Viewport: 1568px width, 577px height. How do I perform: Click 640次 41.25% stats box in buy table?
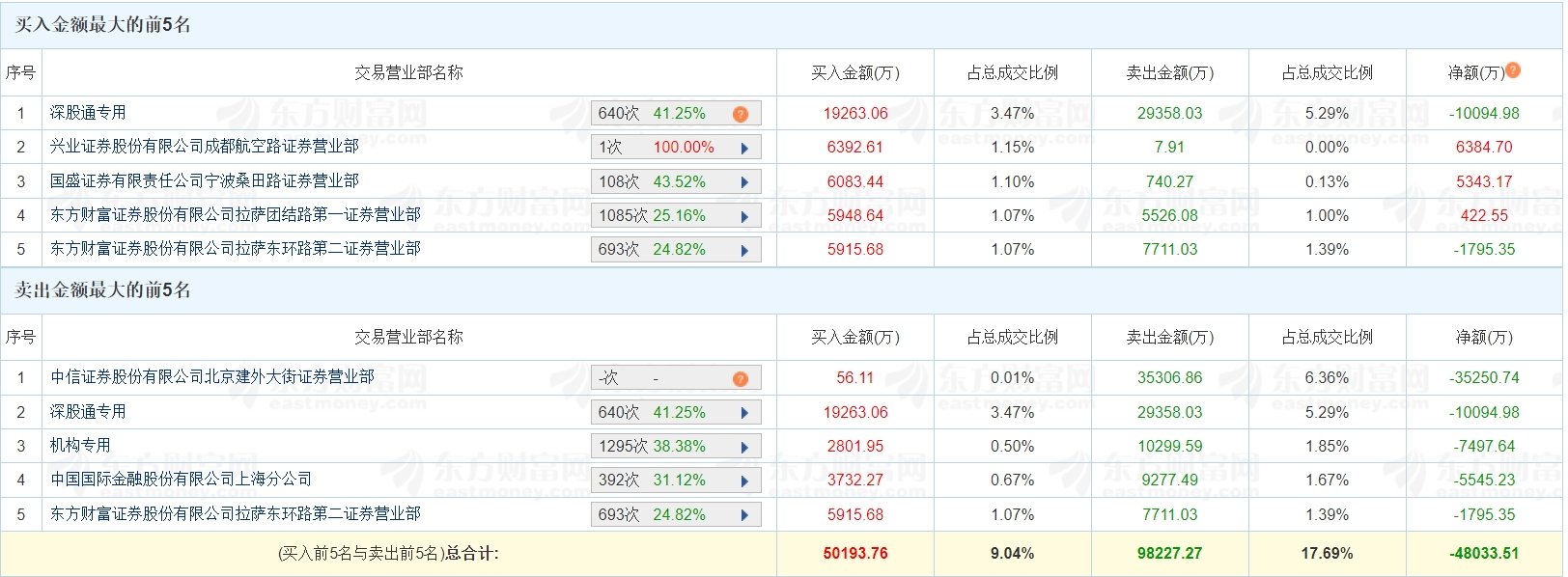coord(676,114)
